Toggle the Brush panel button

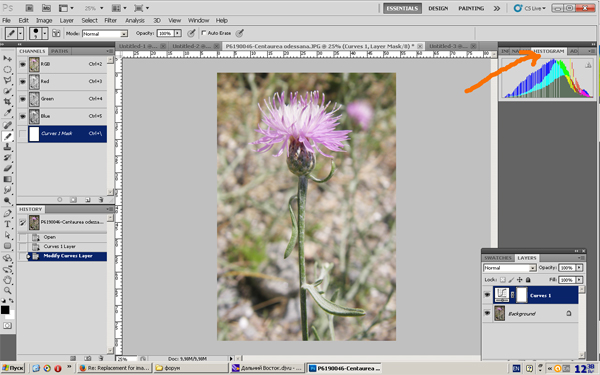pos(56,33)
